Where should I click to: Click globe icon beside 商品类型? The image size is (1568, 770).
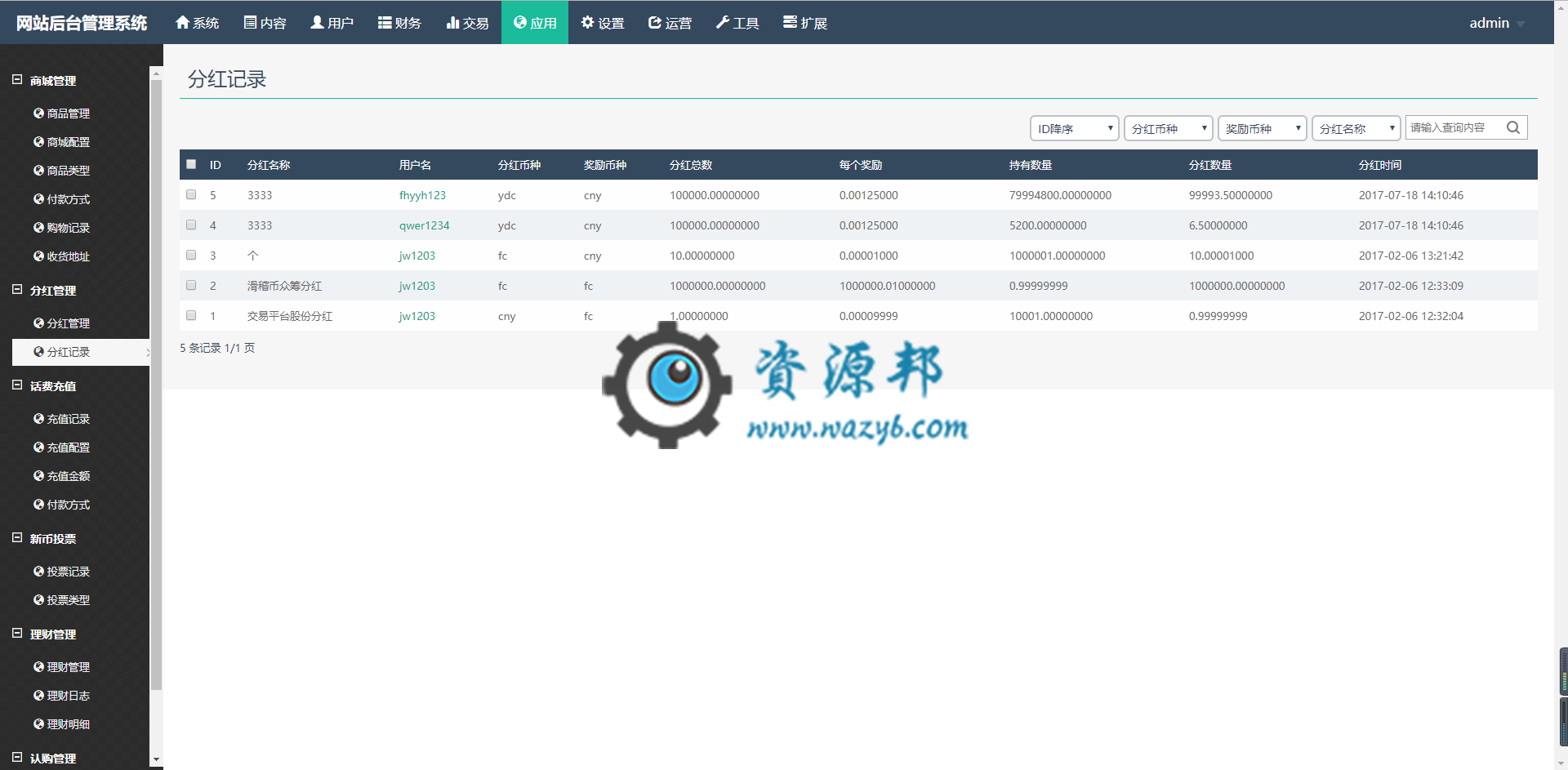38,170
